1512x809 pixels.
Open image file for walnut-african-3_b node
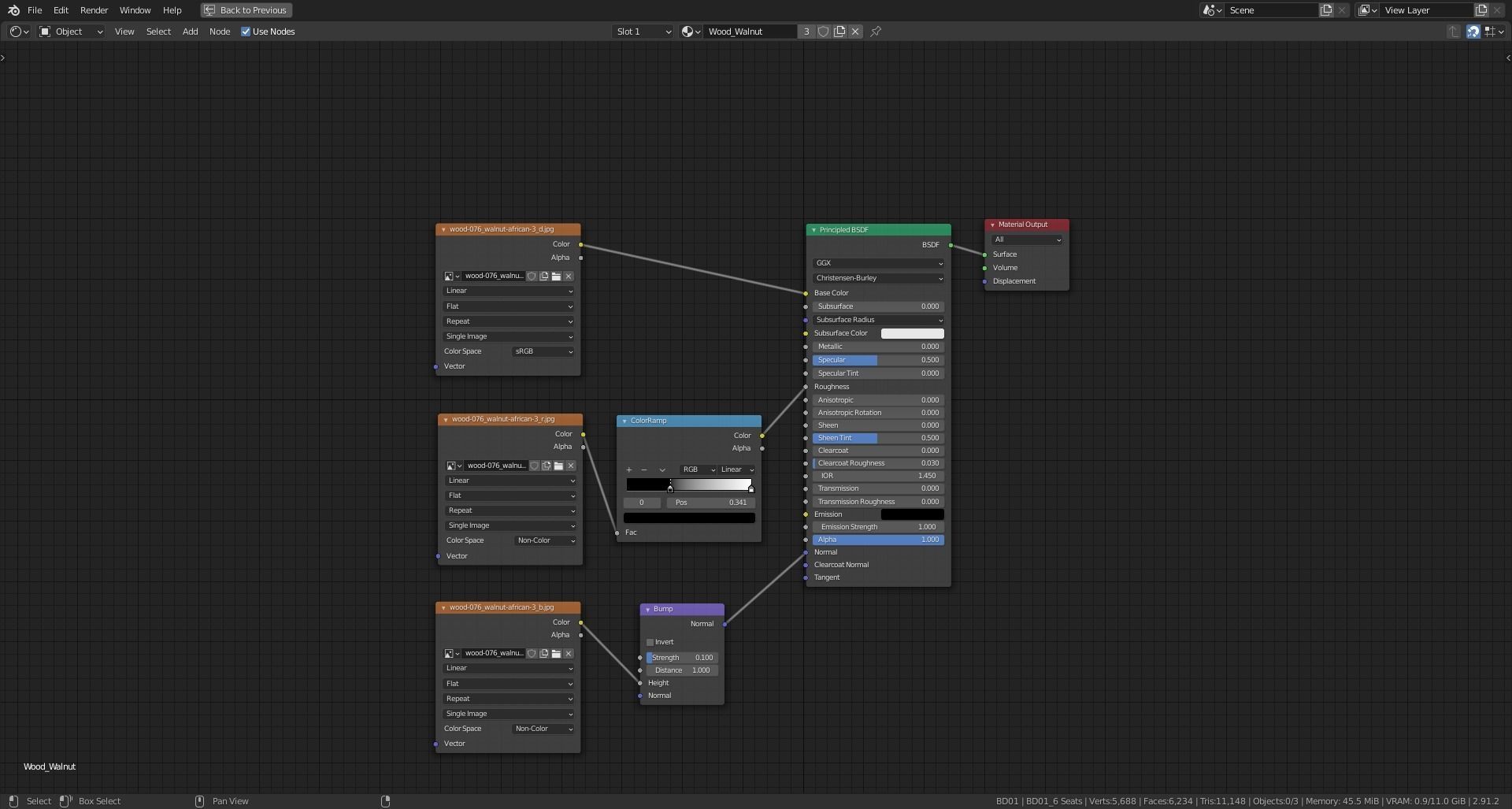(x=556, y=654)
